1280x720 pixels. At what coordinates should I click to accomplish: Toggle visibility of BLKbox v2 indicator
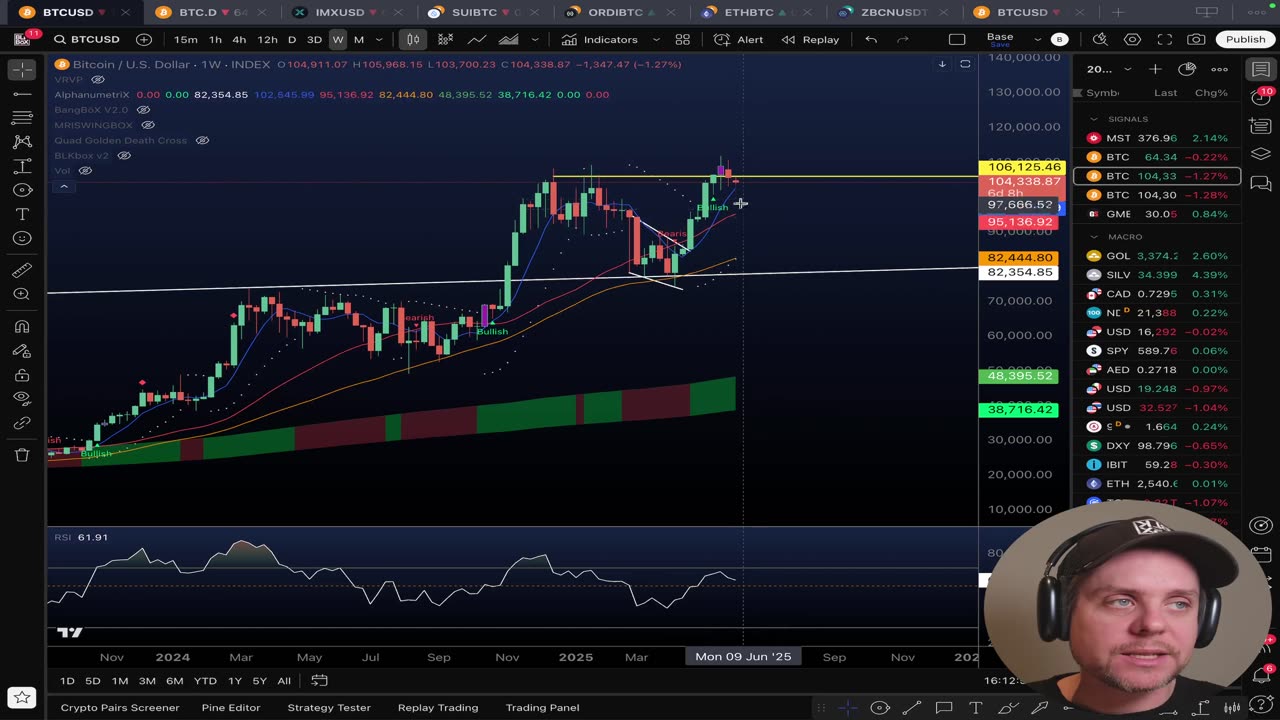click(x=124, y=155)
